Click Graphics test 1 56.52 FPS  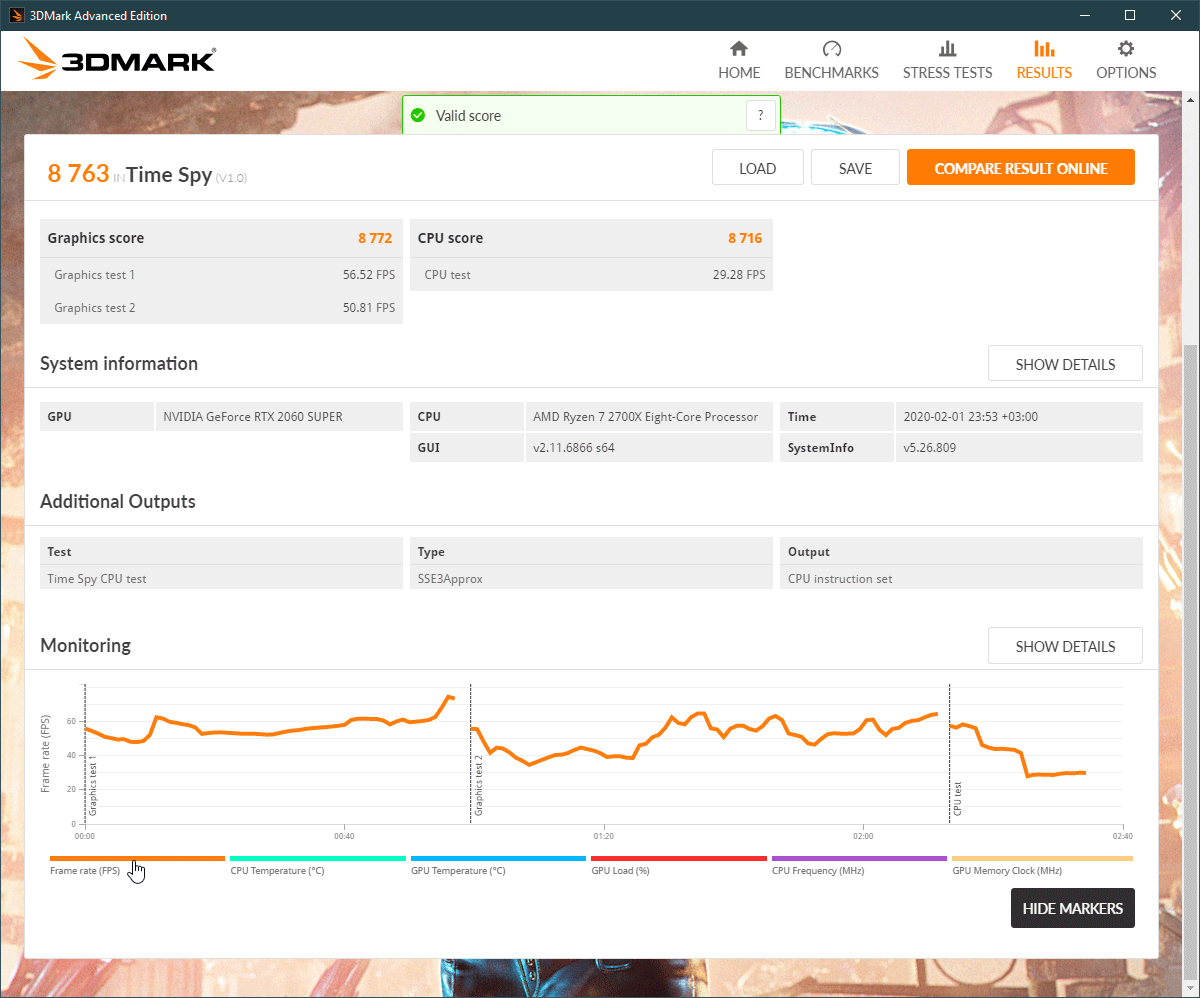click(x=369, y=274)
